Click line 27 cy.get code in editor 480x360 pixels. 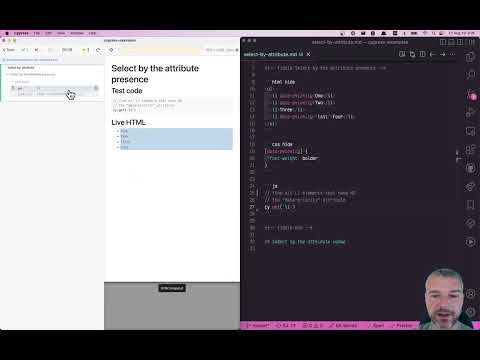[280, 207]
